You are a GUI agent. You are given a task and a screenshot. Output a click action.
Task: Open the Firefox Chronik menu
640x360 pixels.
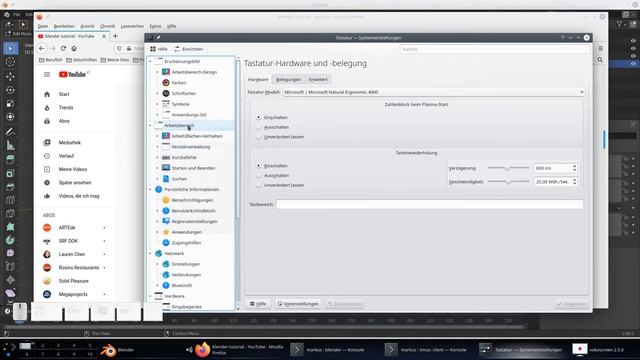point(107,26)
